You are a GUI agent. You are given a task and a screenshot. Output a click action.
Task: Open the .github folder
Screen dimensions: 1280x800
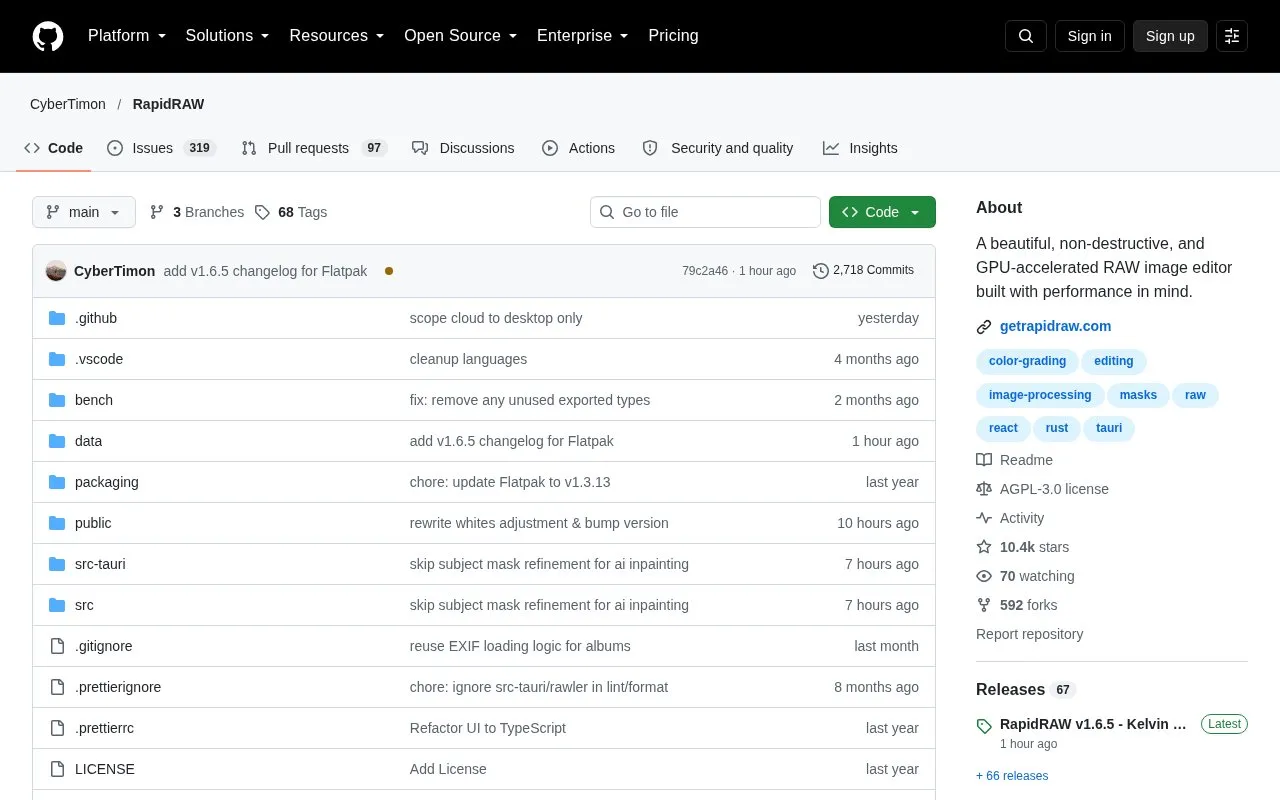click(x=96, y=318)
